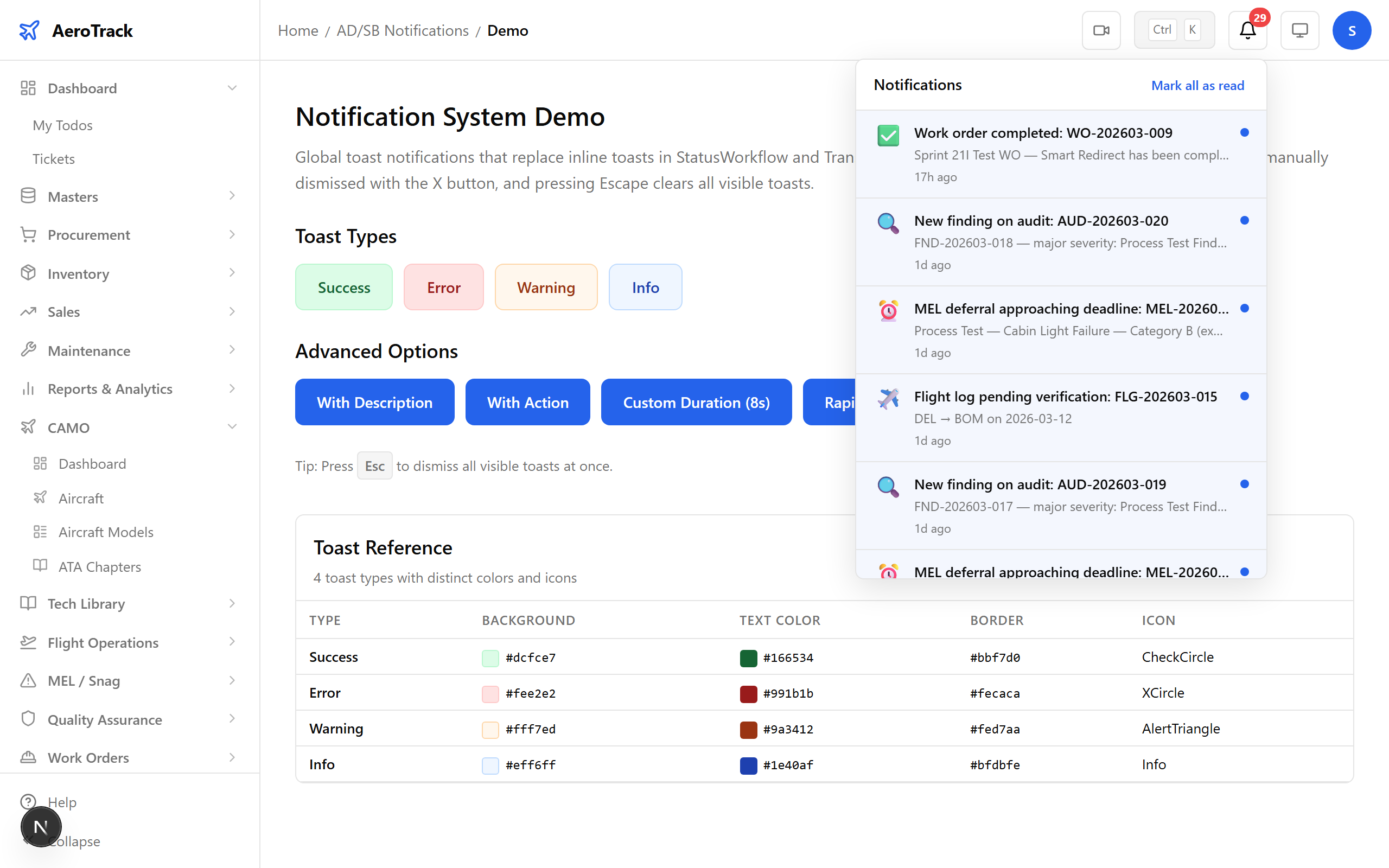The width and height of the screenshot is (1389, 868).
Task: Click Mark all as read link
Action: point(1197,86)
